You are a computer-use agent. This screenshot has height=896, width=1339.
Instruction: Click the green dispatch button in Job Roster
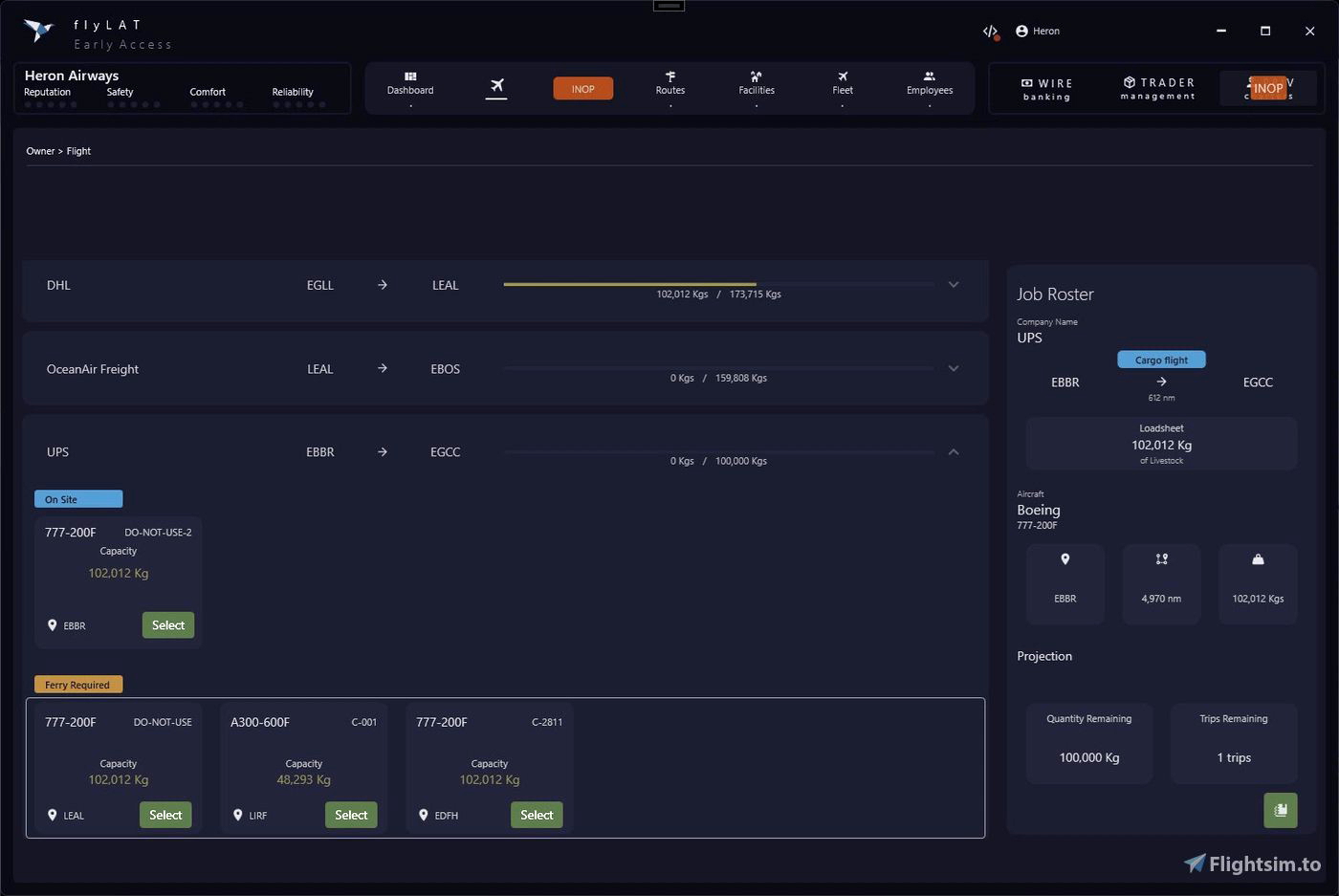[1281, 810]
